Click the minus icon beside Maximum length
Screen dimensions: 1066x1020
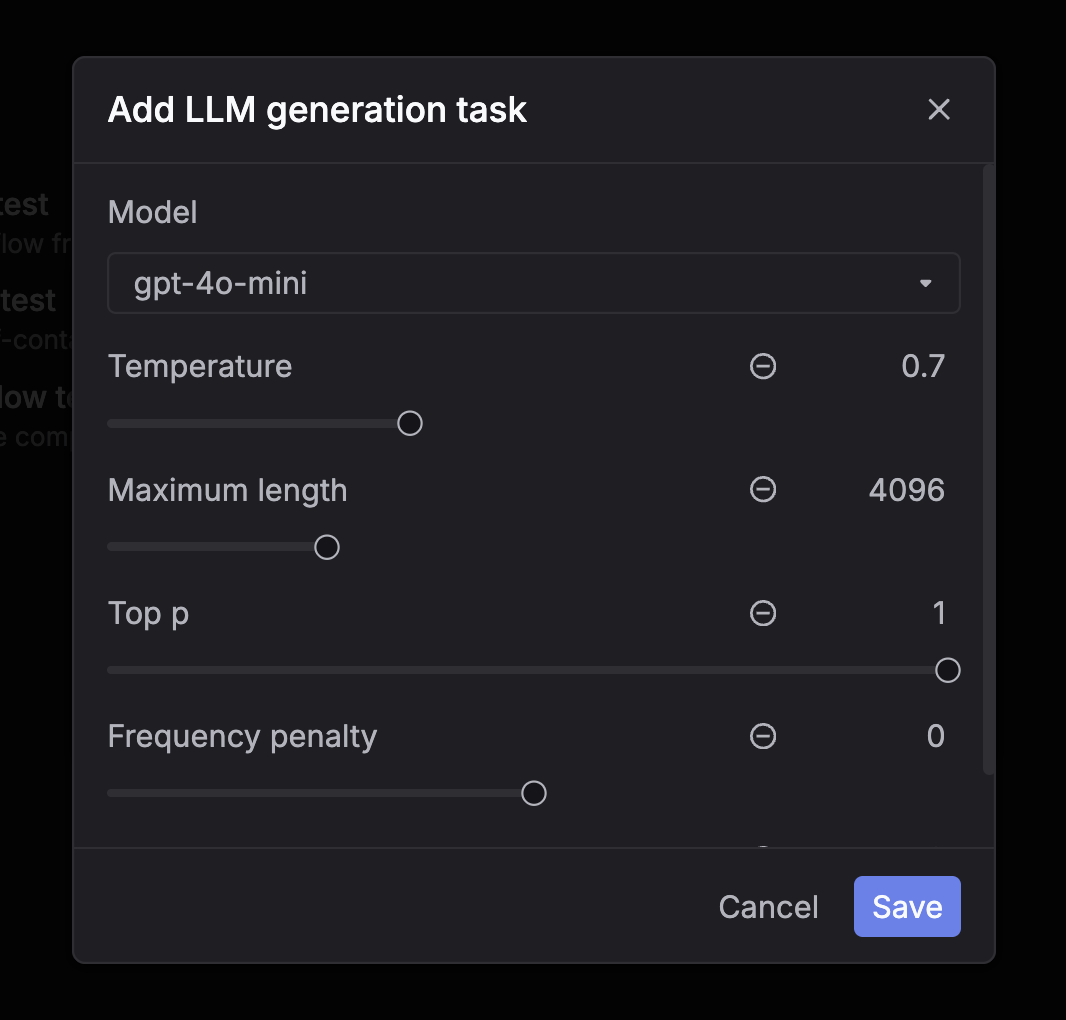(x=763, y=489)
